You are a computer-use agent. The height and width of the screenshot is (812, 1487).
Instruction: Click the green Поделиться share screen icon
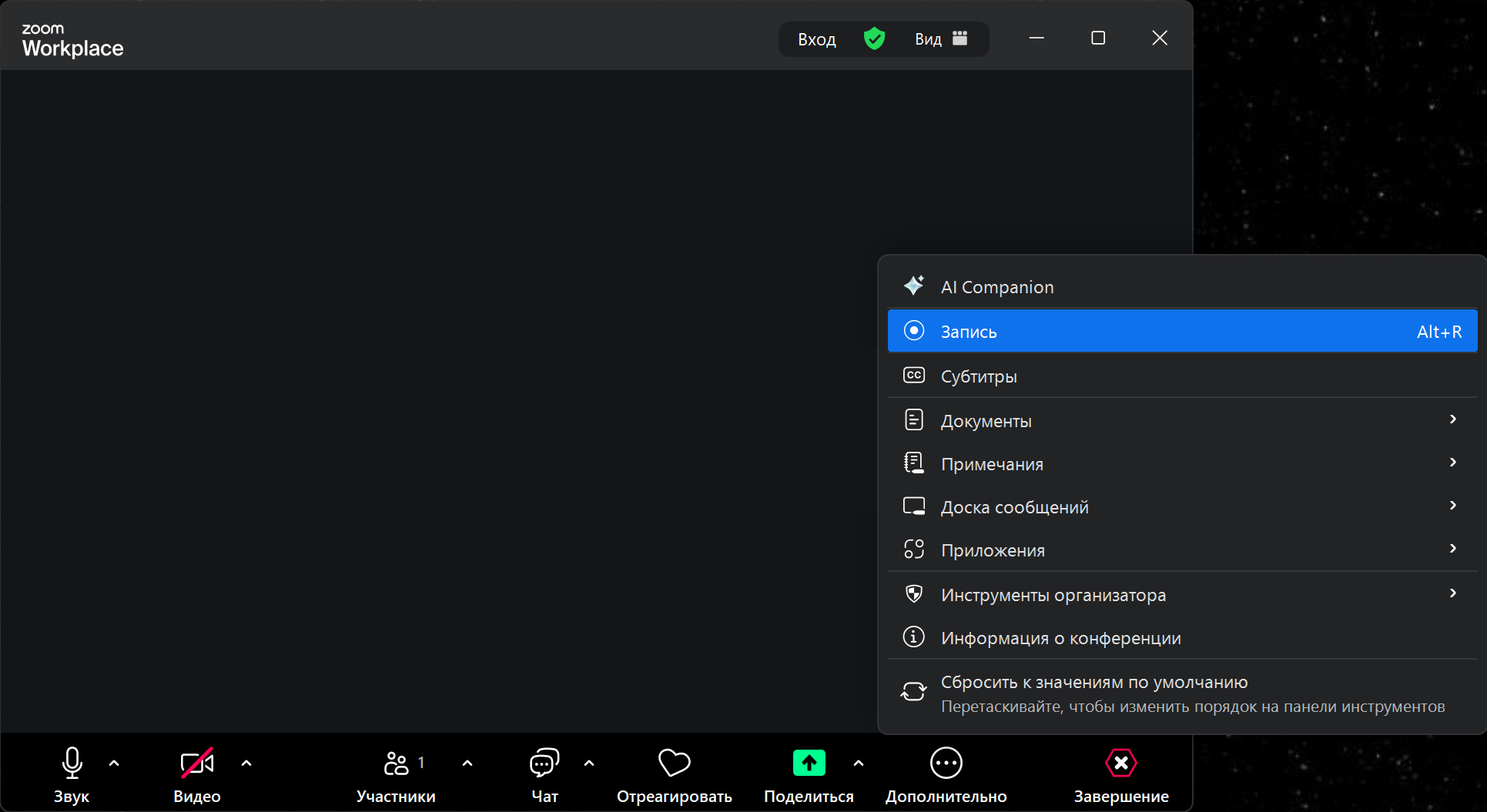[x=809, y=764]
